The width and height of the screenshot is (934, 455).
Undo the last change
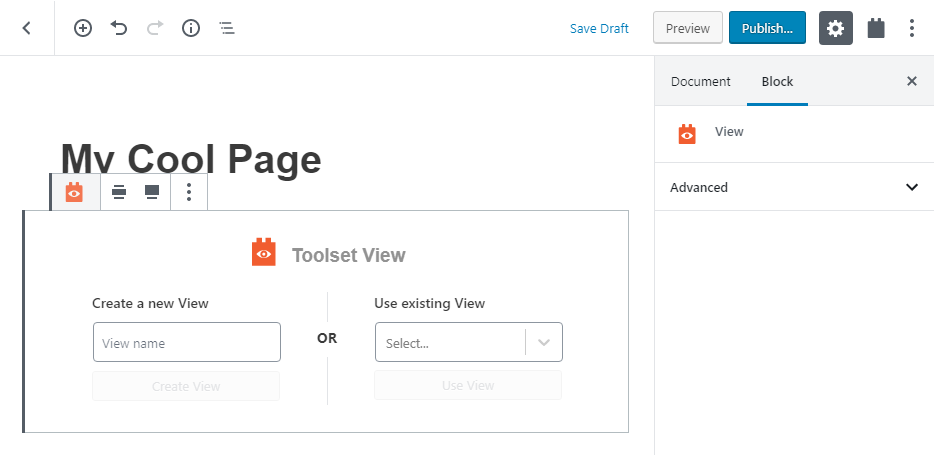[119, 28]
